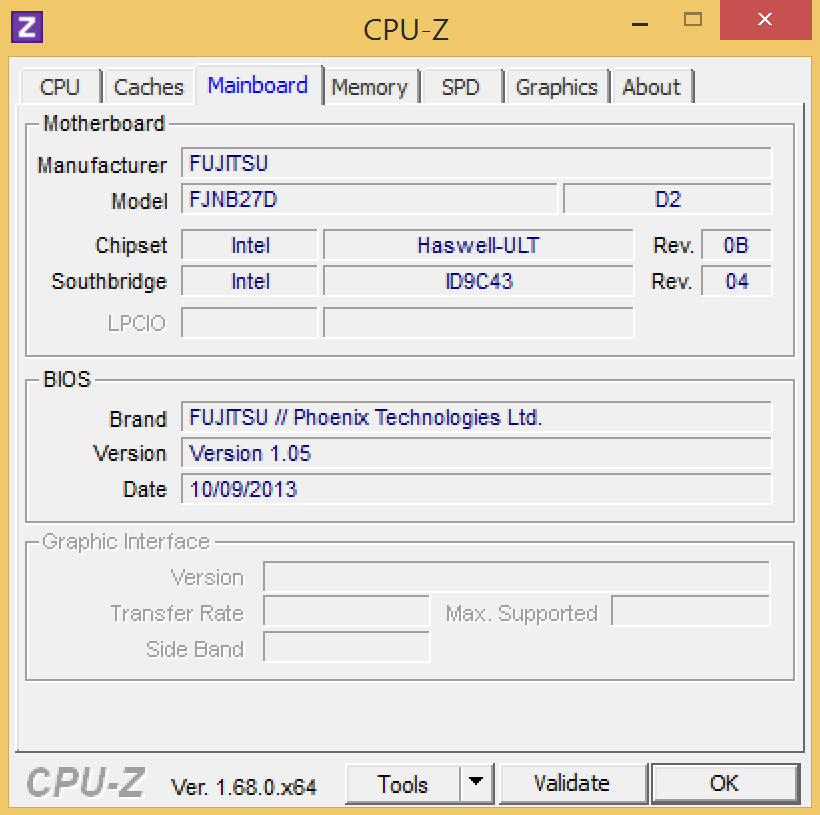Click the Haswell-ULT chipset value
Image resolution: width=820 pixels, height=815 pixels.
click(x=478, y=245)
